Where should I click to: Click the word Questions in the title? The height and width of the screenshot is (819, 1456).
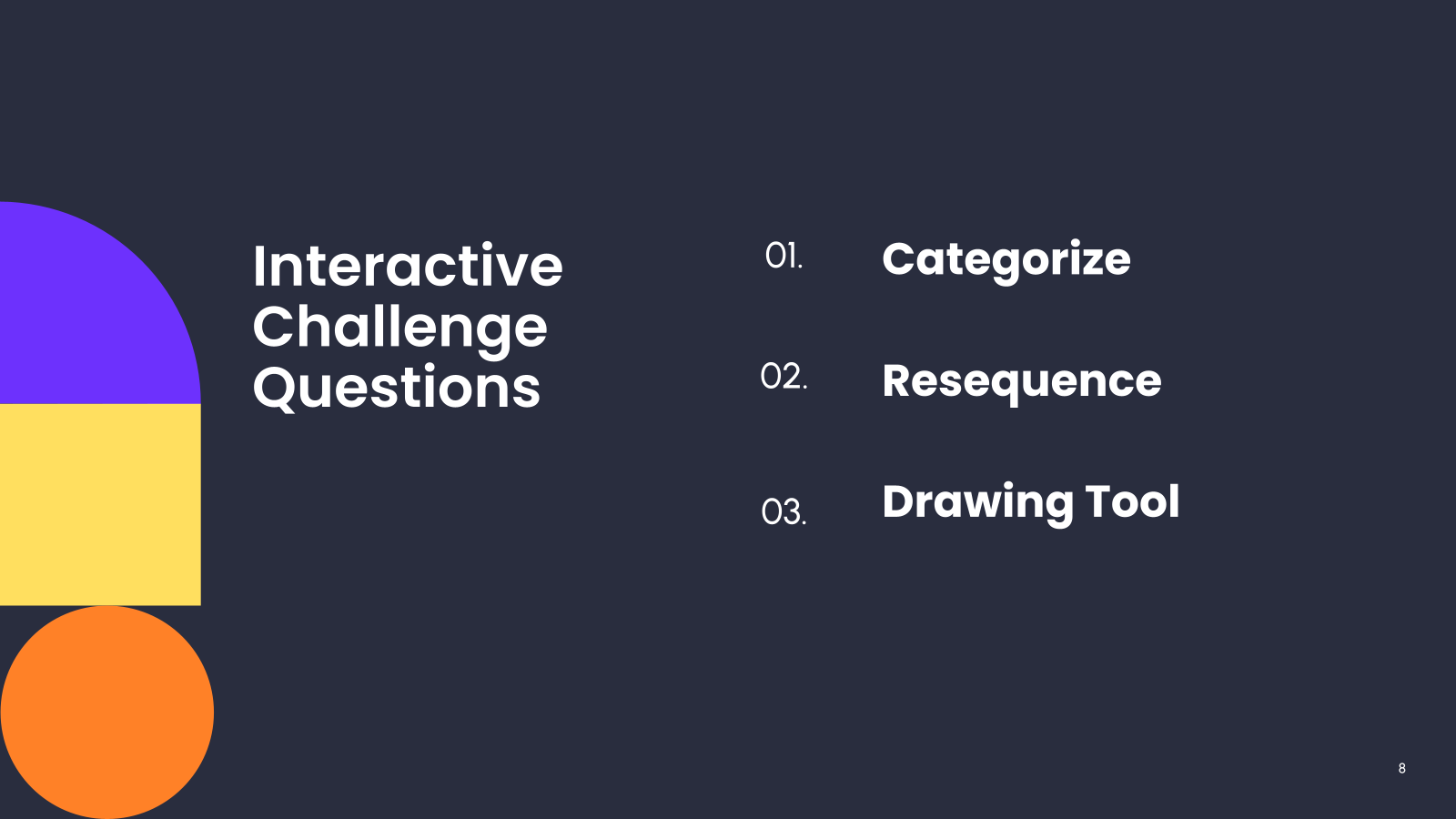tap(397, 389)
